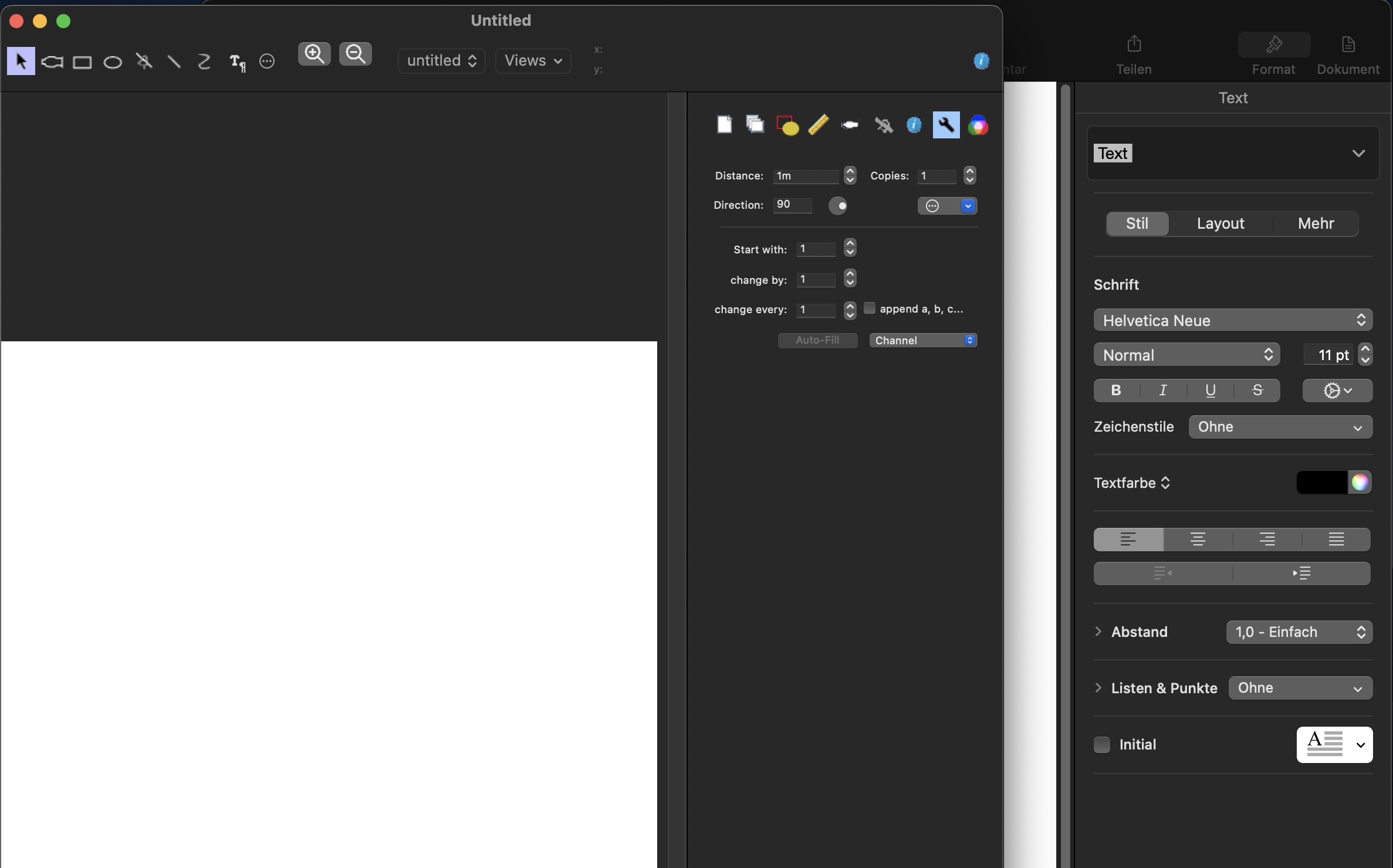Click the info/help blue circle icon
1393x868 pixels.
click(x=915, y=125)
